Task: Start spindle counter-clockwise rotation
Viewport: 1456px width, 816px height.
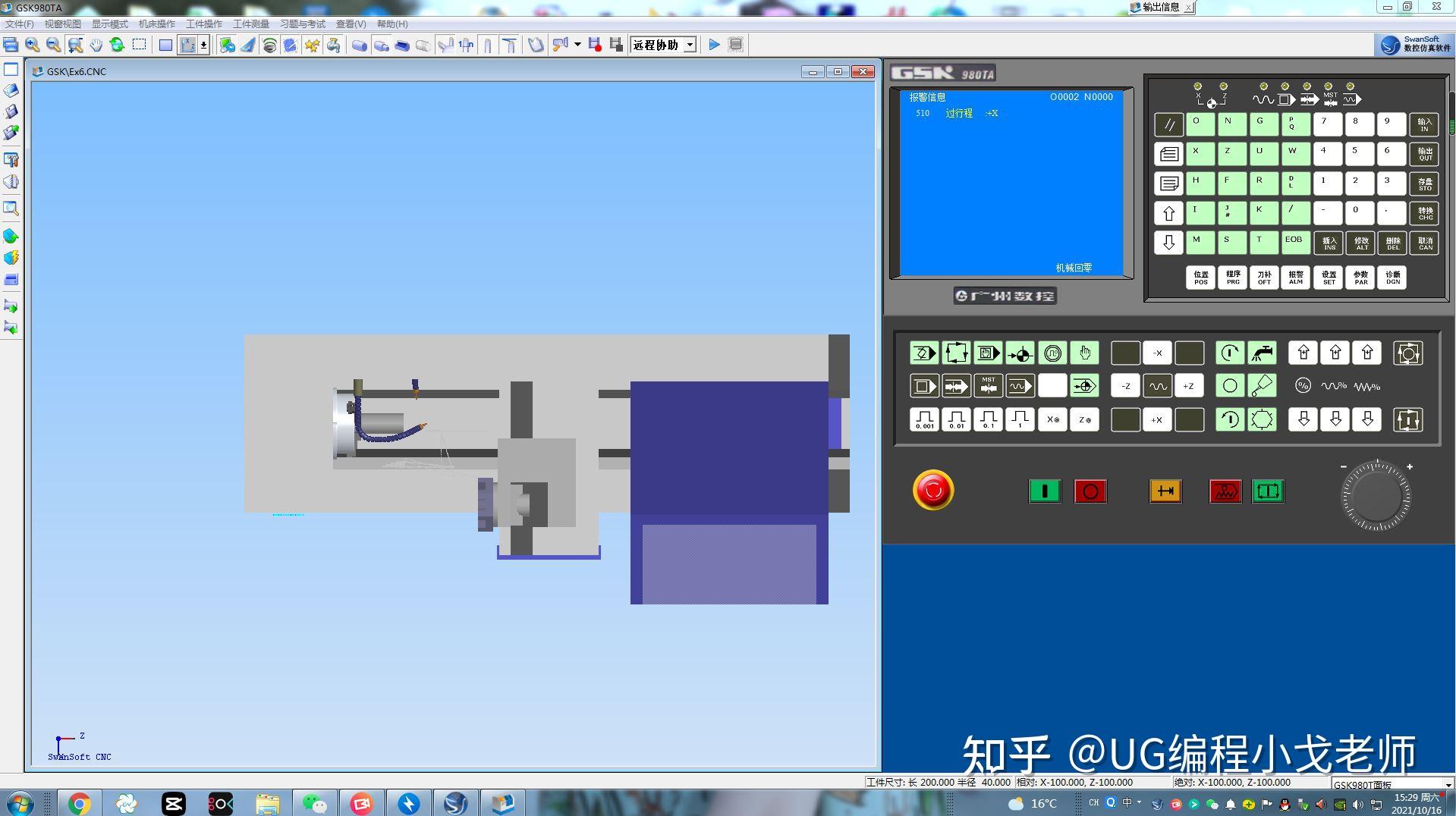Action: (1230, 419)
